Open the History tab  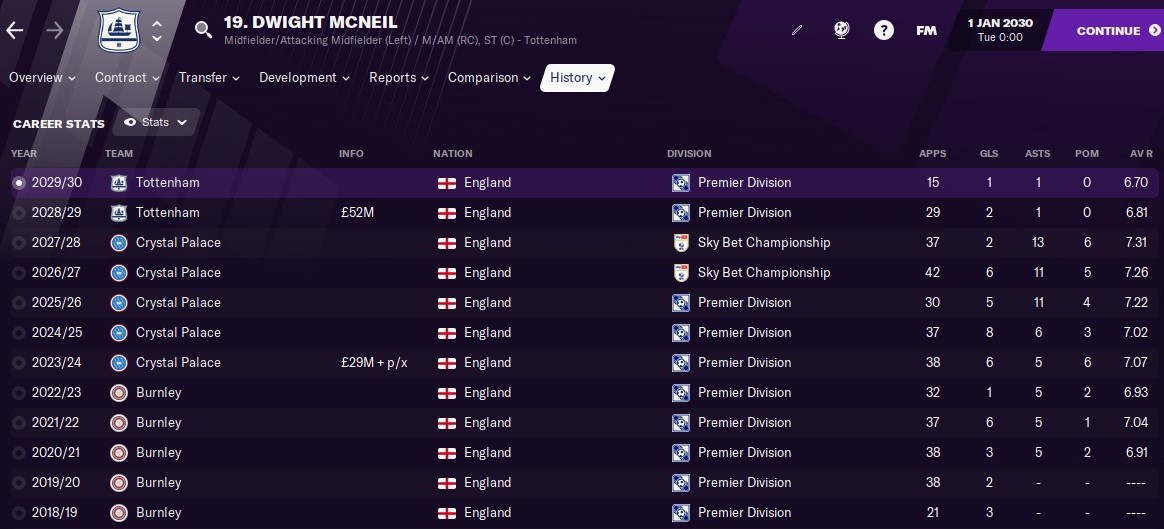577,78
